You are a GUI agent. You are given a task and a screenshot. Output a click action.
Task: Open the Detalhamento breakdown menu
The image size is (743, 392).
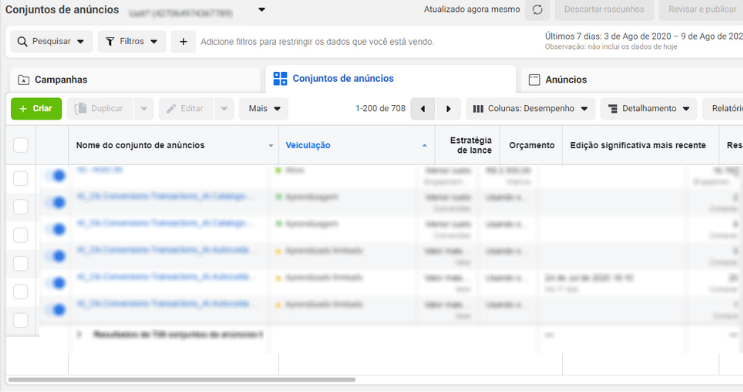[x=649, y=109]
